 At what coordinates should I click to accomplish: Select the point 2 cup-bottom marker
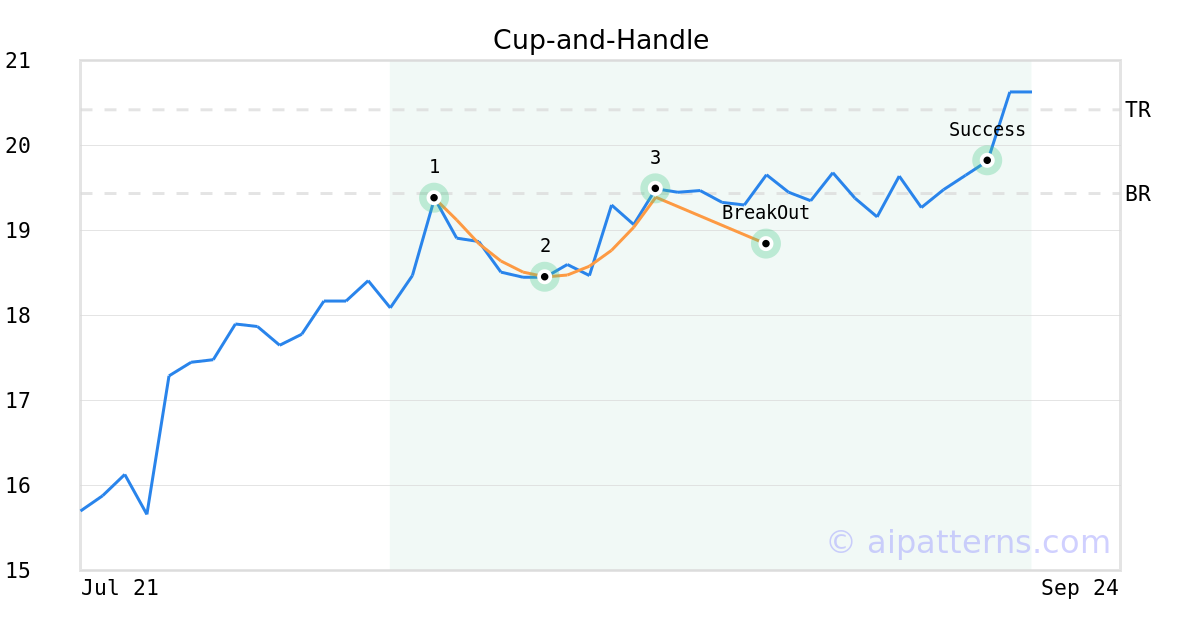click(x=544, y=276)
